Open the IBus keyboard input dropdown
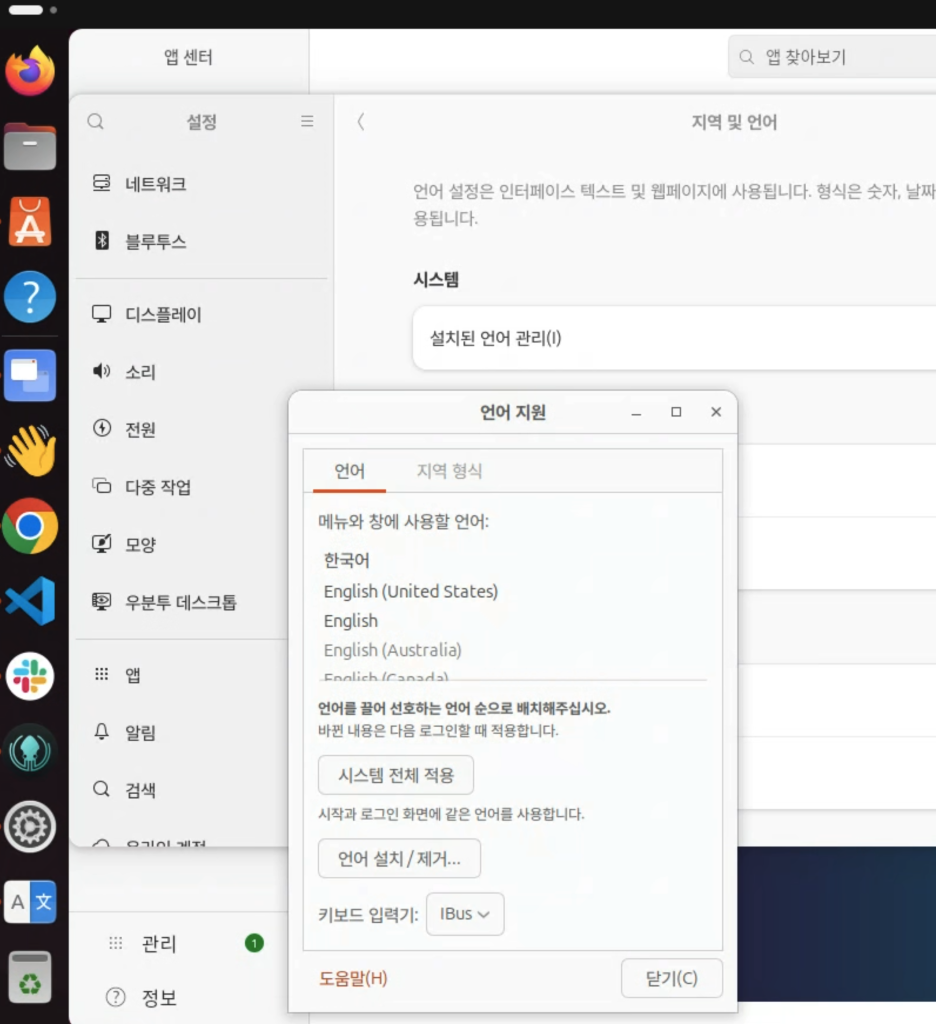This screenshot has height=1024, width=936. tap(465, 914)
